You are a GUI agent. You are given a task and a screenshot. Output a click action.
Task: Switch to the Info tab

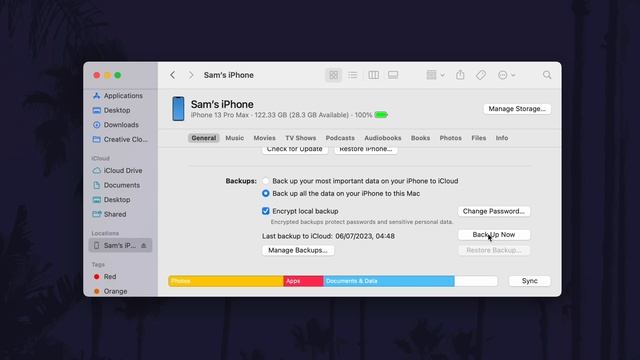point(502,138)
